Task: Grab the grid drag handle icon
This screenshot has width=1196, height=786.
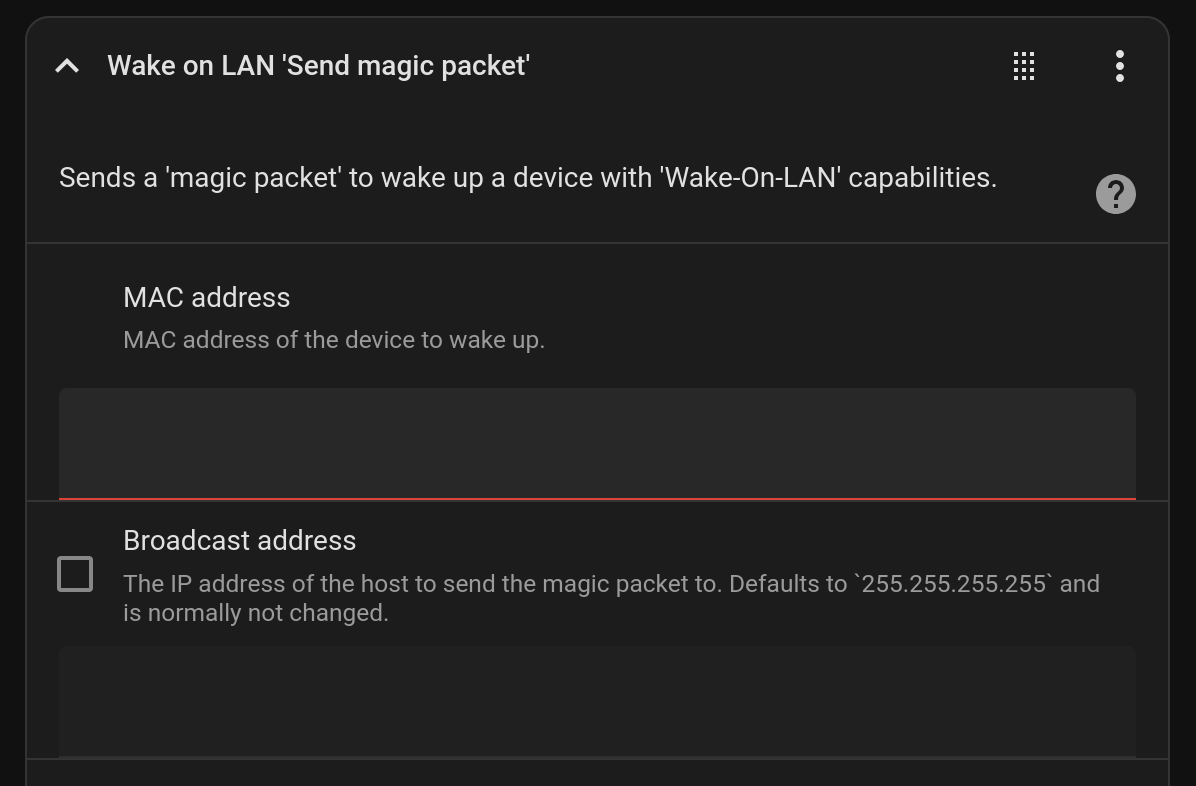Action: click(x=1024, y=66)
